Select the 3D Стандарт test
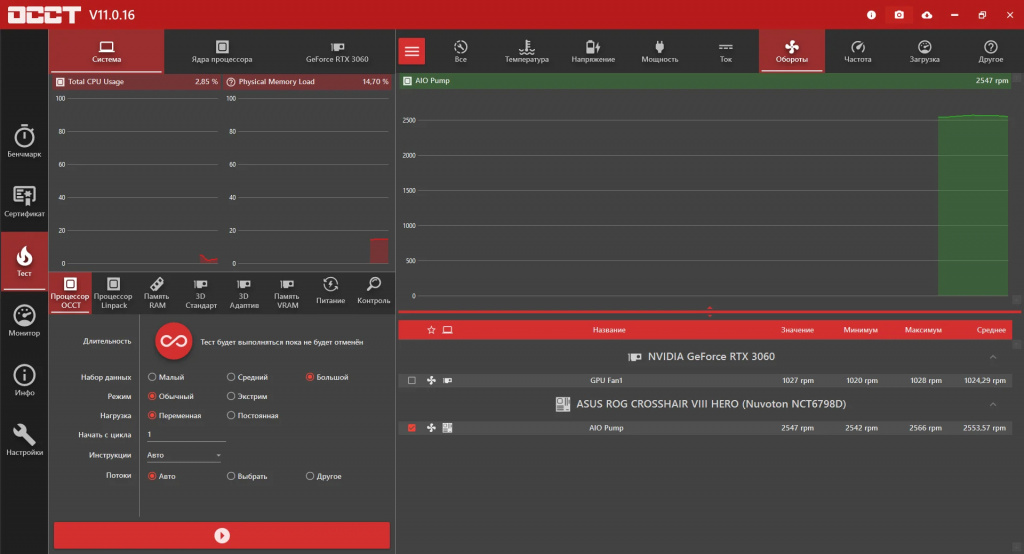The width and height of the screenshot is (1024, 554). point(200,293)
